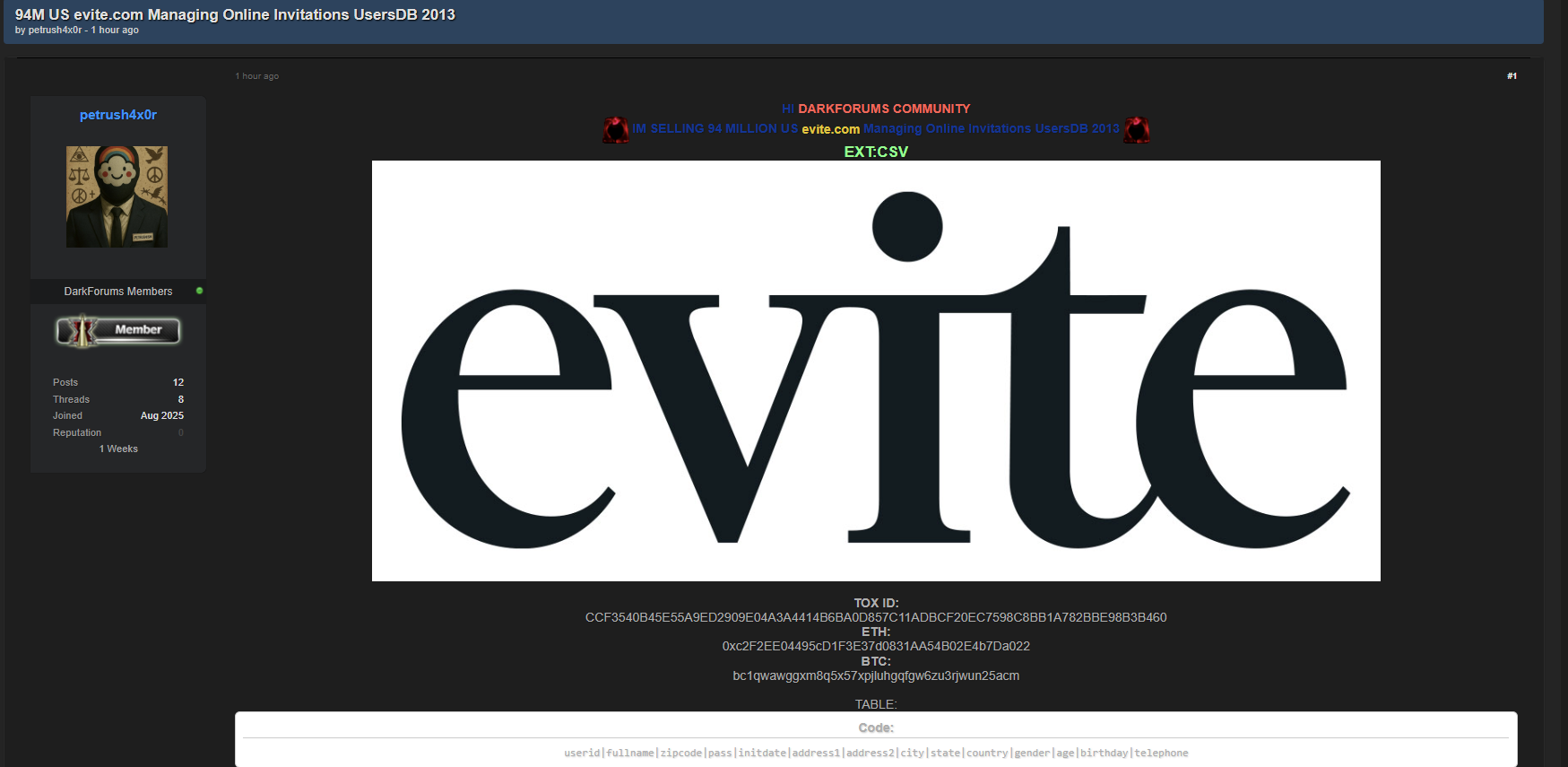Click the petrush4x0r avatar image
The height and width of the screenshot is (767, 1568).
click(117, 196)
